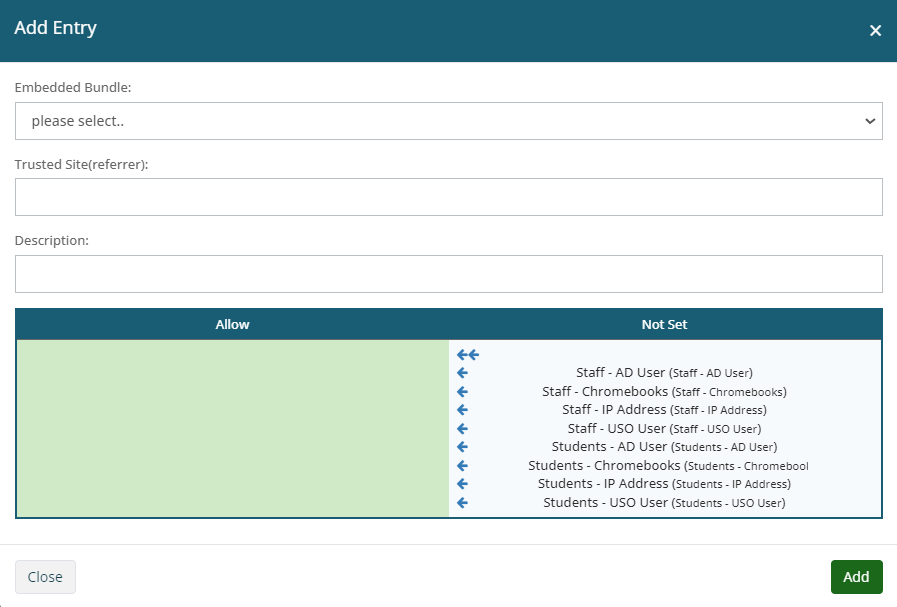Viewport: 897px width, 607px height.
Task: Click the arrow next to Students - AD User
Action: coord(462,447)
